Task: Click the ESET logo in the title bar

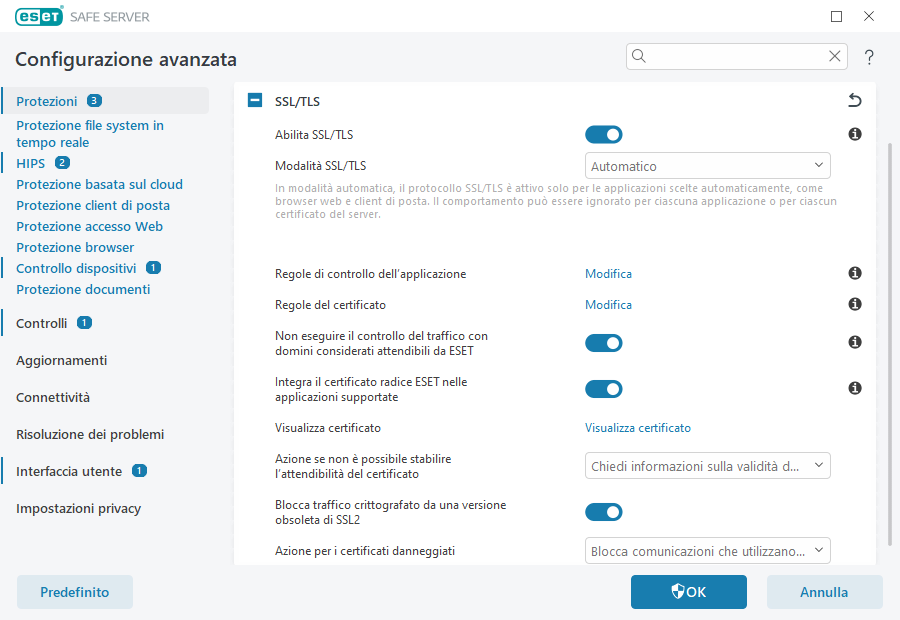Action: point(38,16)
